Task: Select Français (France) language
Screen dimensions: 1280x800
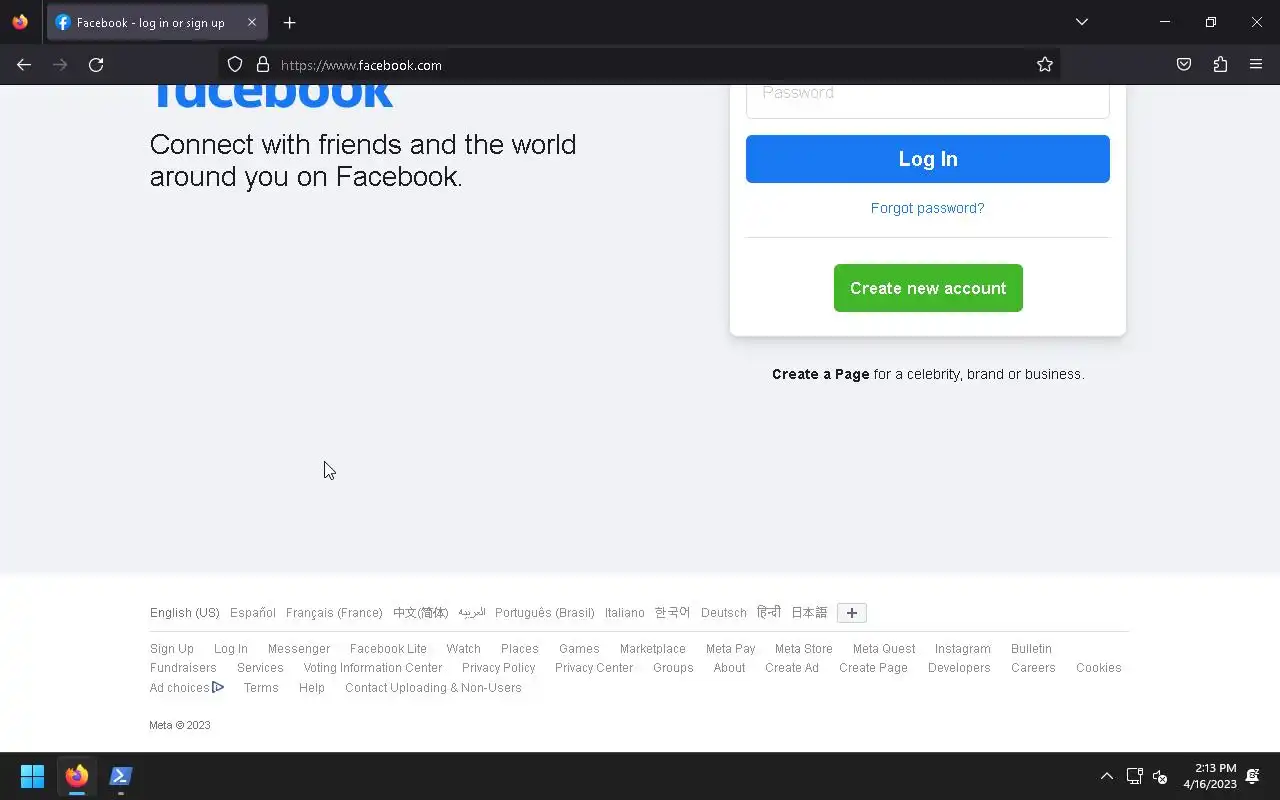Action: (x=334, y=613)
